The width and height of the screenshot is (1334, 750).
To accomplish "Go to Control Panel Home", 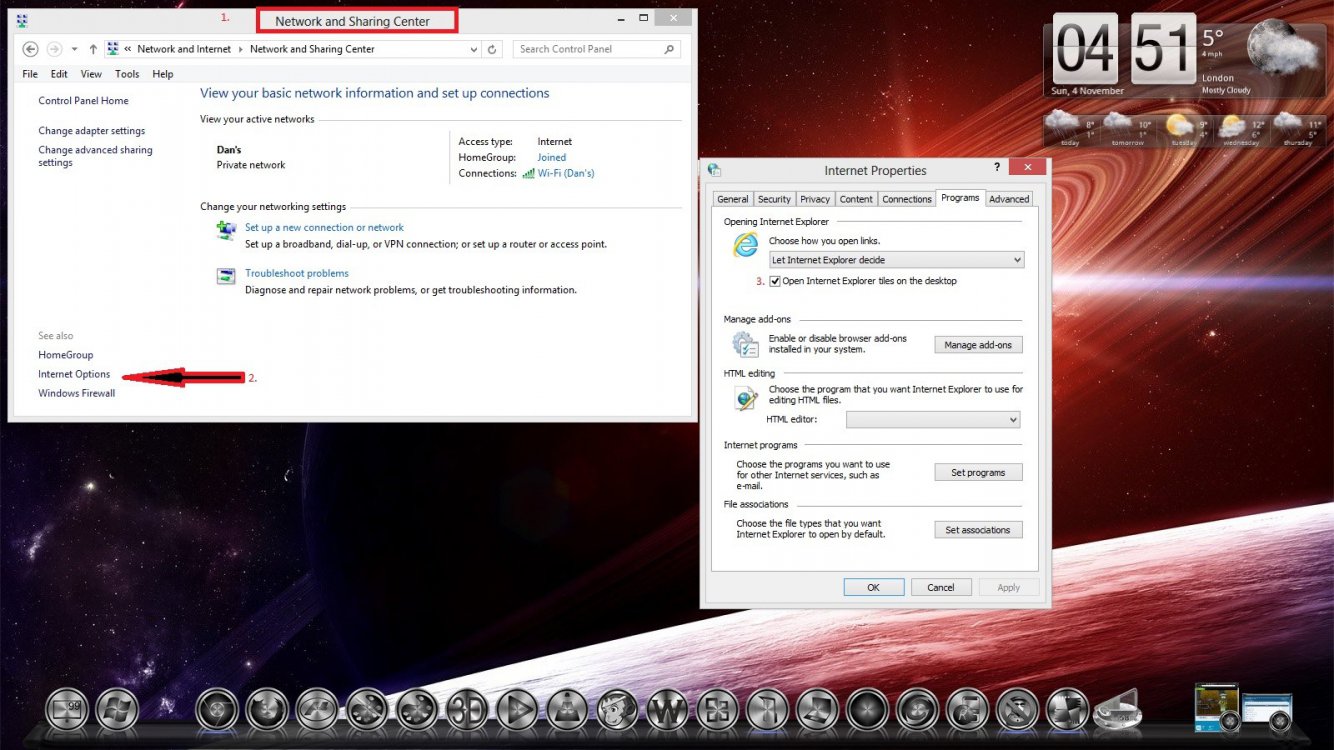I will pyautogui.click(x=83, y=101).
